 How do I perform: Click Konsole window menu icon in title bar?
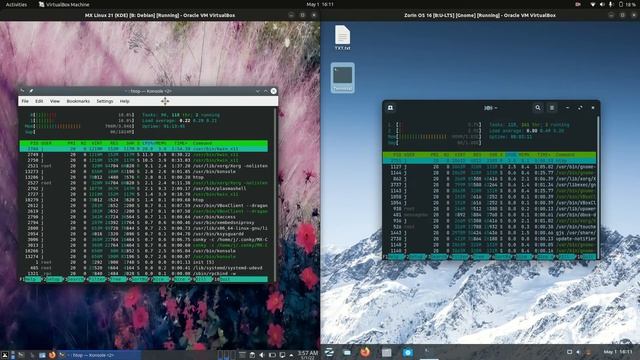23,91
